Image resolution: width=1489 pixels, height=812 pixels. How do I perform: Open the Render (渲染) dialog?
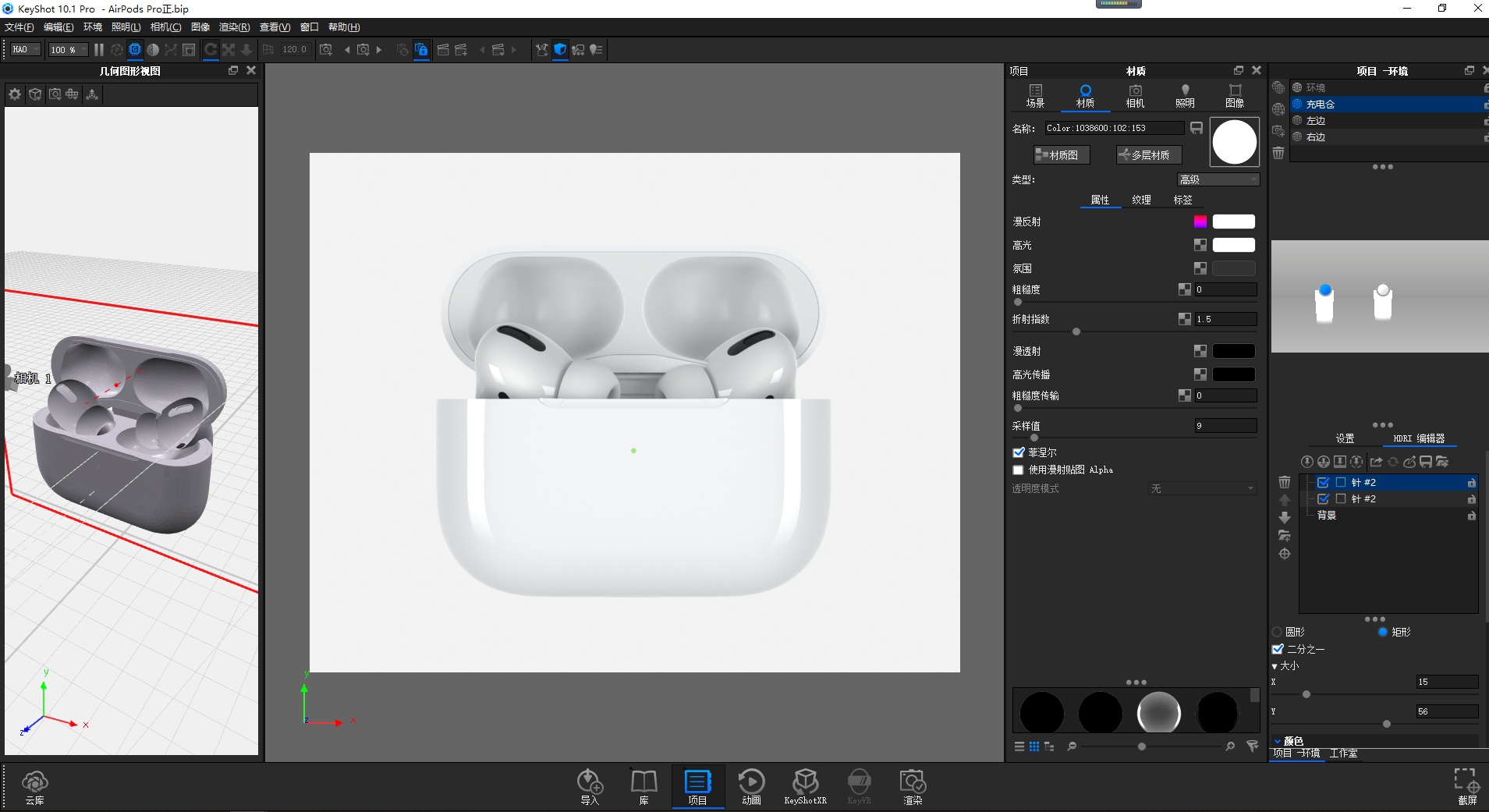913,787
